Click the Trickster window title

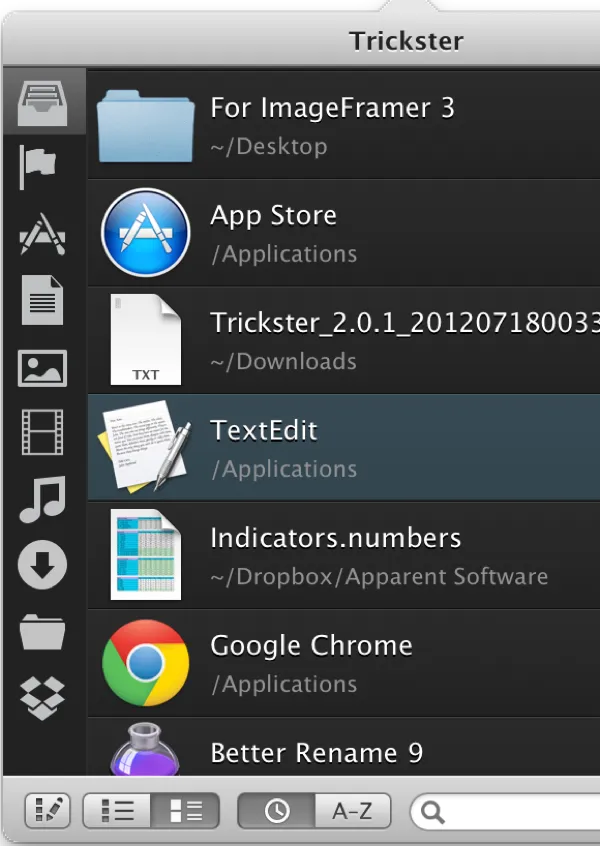click(x=406, y=41)
